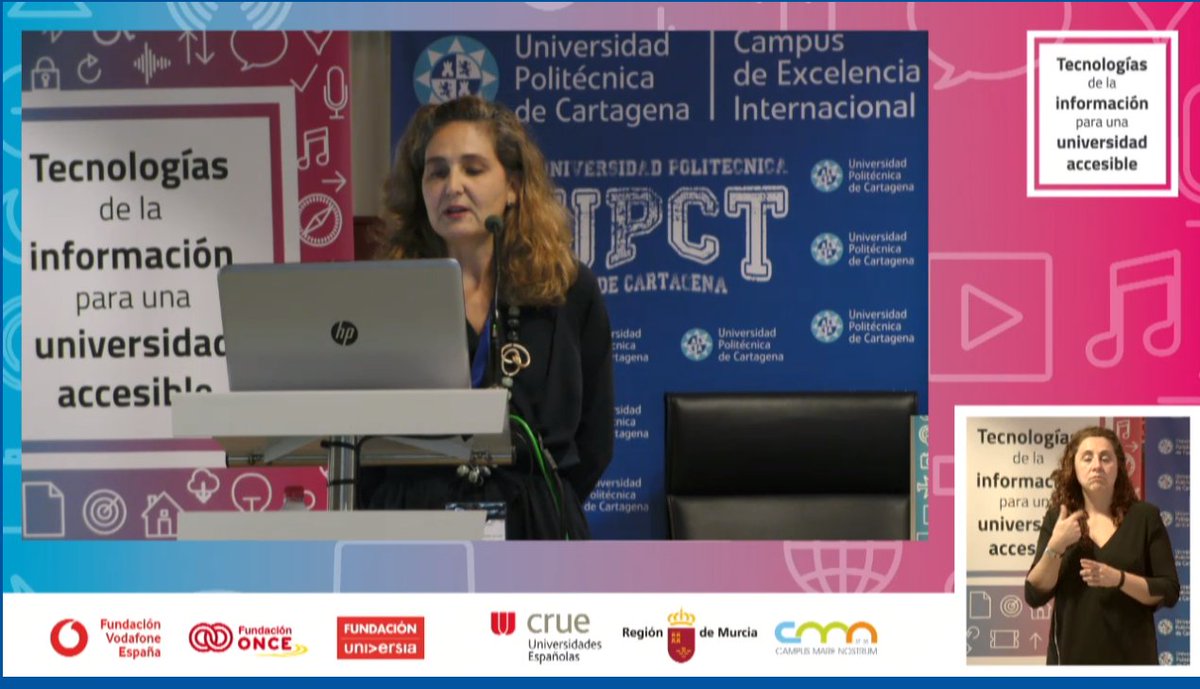Click the microphone in front of the speaker
The image size is (1200, 689).
[493, 226]
